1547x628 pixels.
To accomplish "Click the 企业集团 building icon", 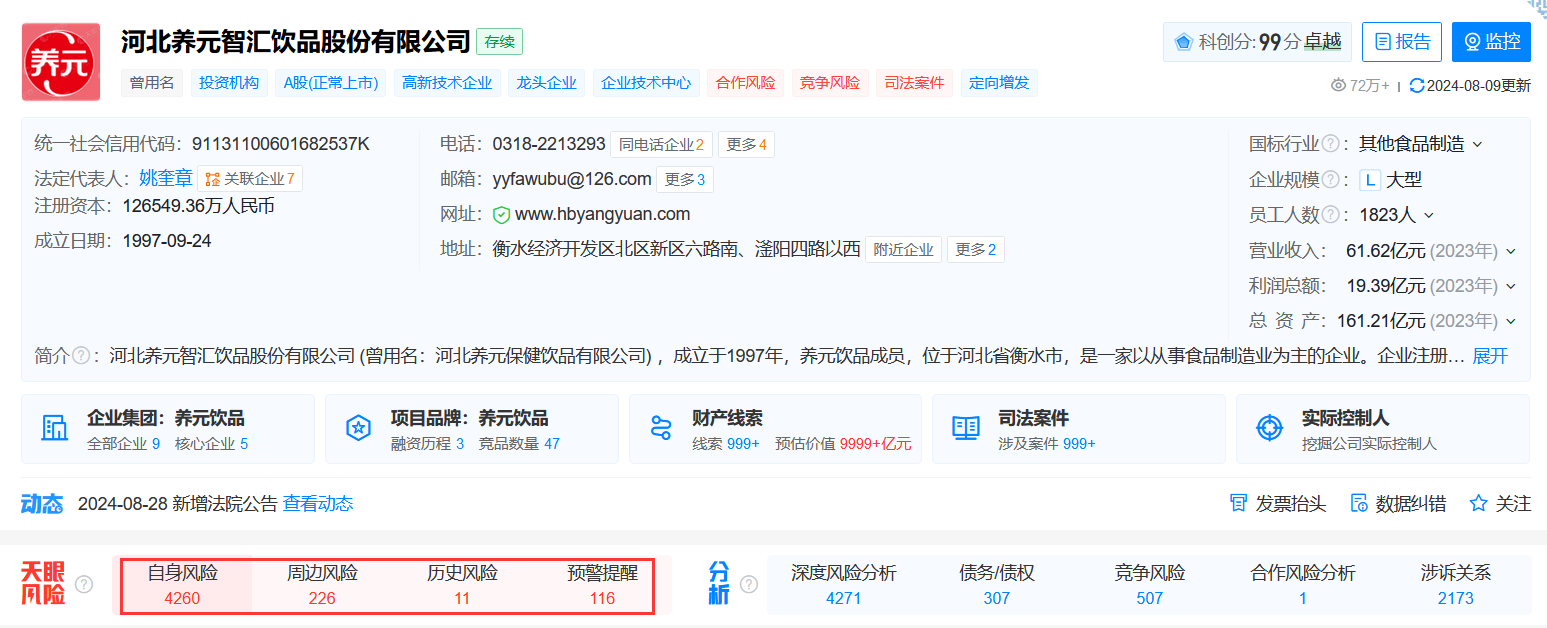I will tap(54, 428).
